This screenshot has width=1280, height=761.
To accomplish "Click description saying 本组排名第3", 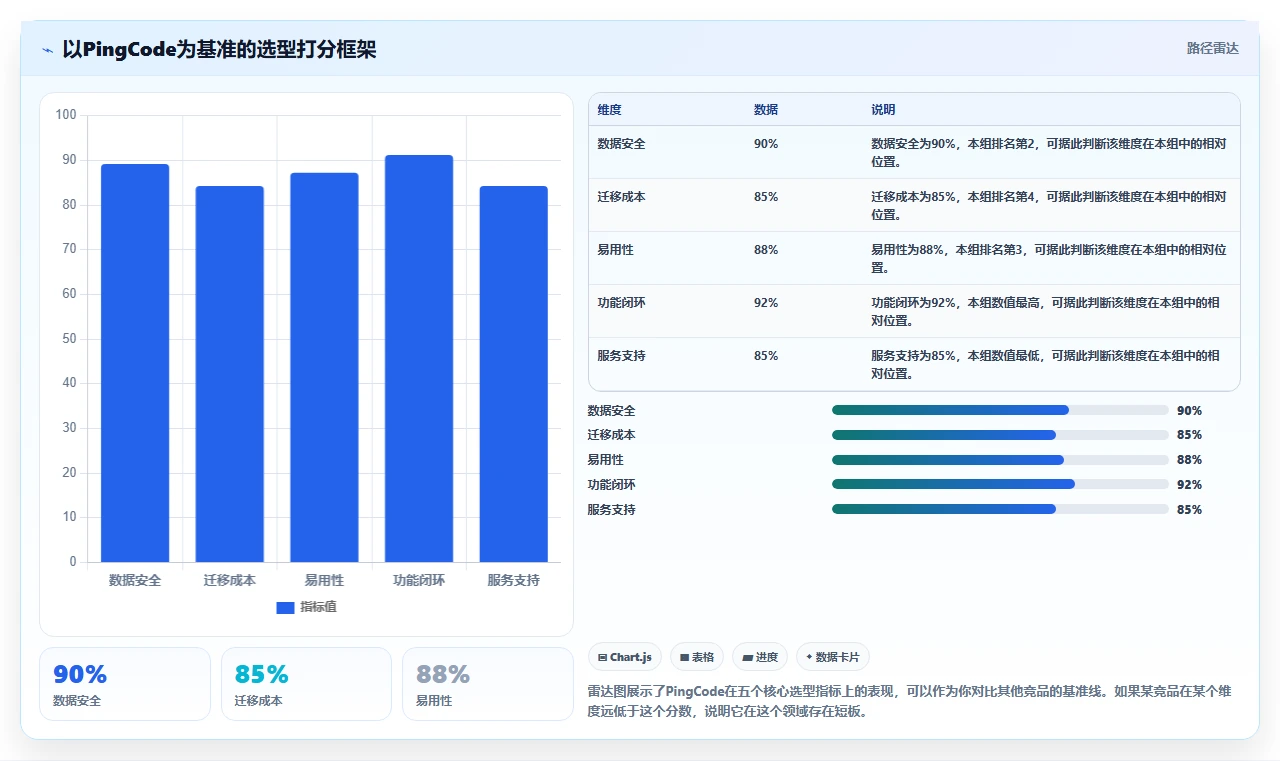I will coord(1048,259).
